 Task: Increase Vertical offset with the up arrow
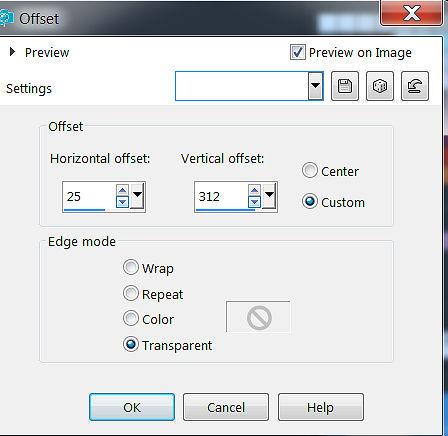click(254, 191)
